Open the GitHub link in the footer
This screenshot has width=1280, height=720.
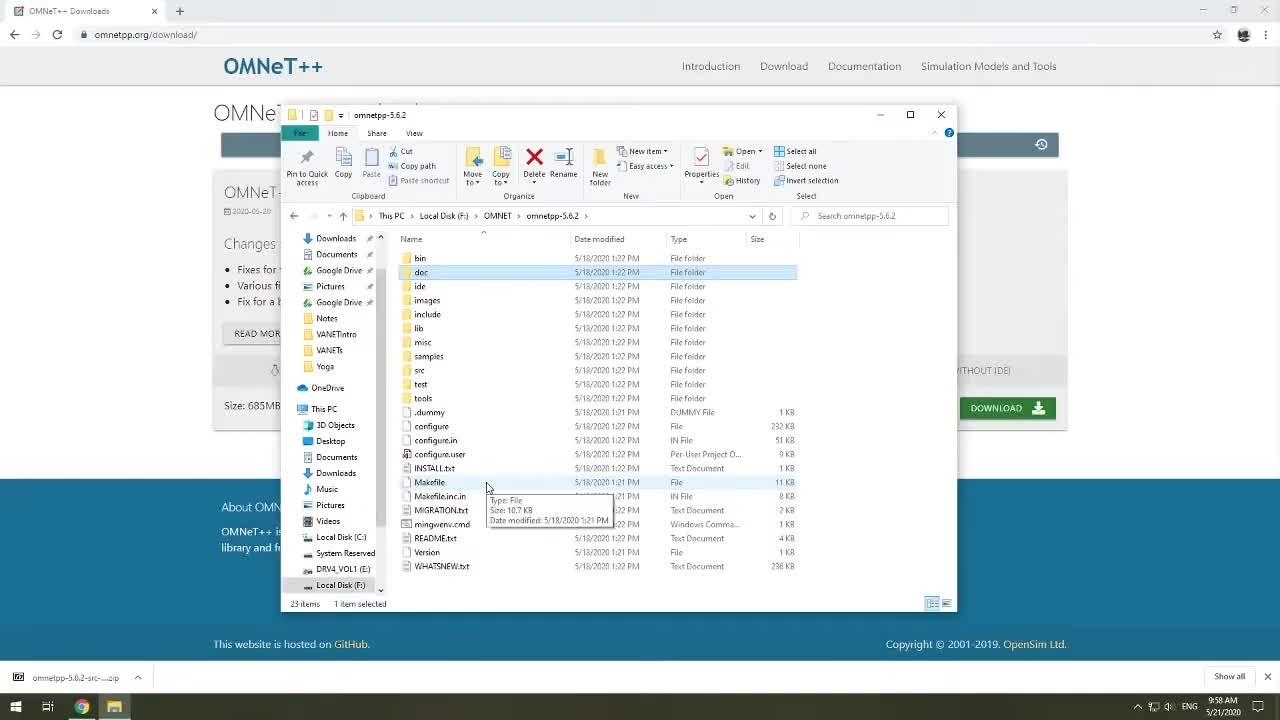click(350, 644)
